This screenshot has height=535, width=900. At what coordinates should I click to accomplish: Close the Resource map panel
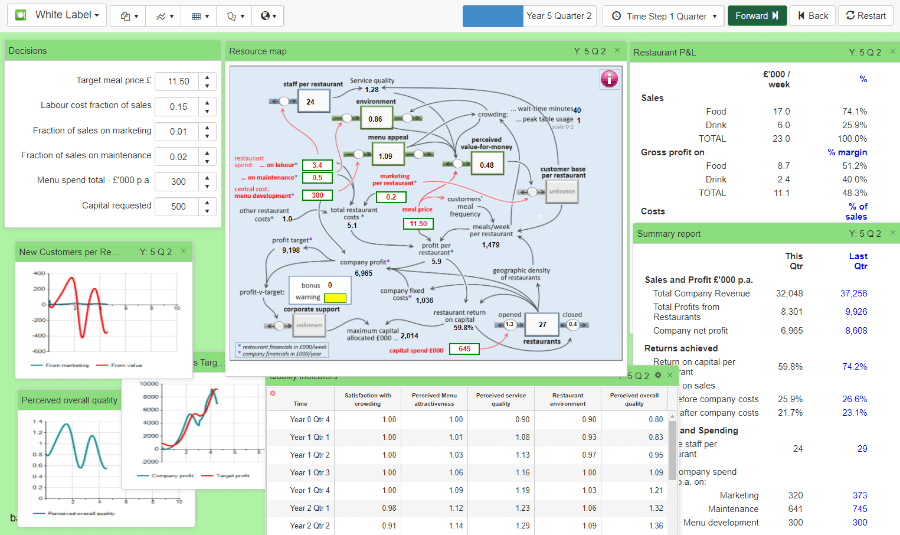tap(617, 51)
